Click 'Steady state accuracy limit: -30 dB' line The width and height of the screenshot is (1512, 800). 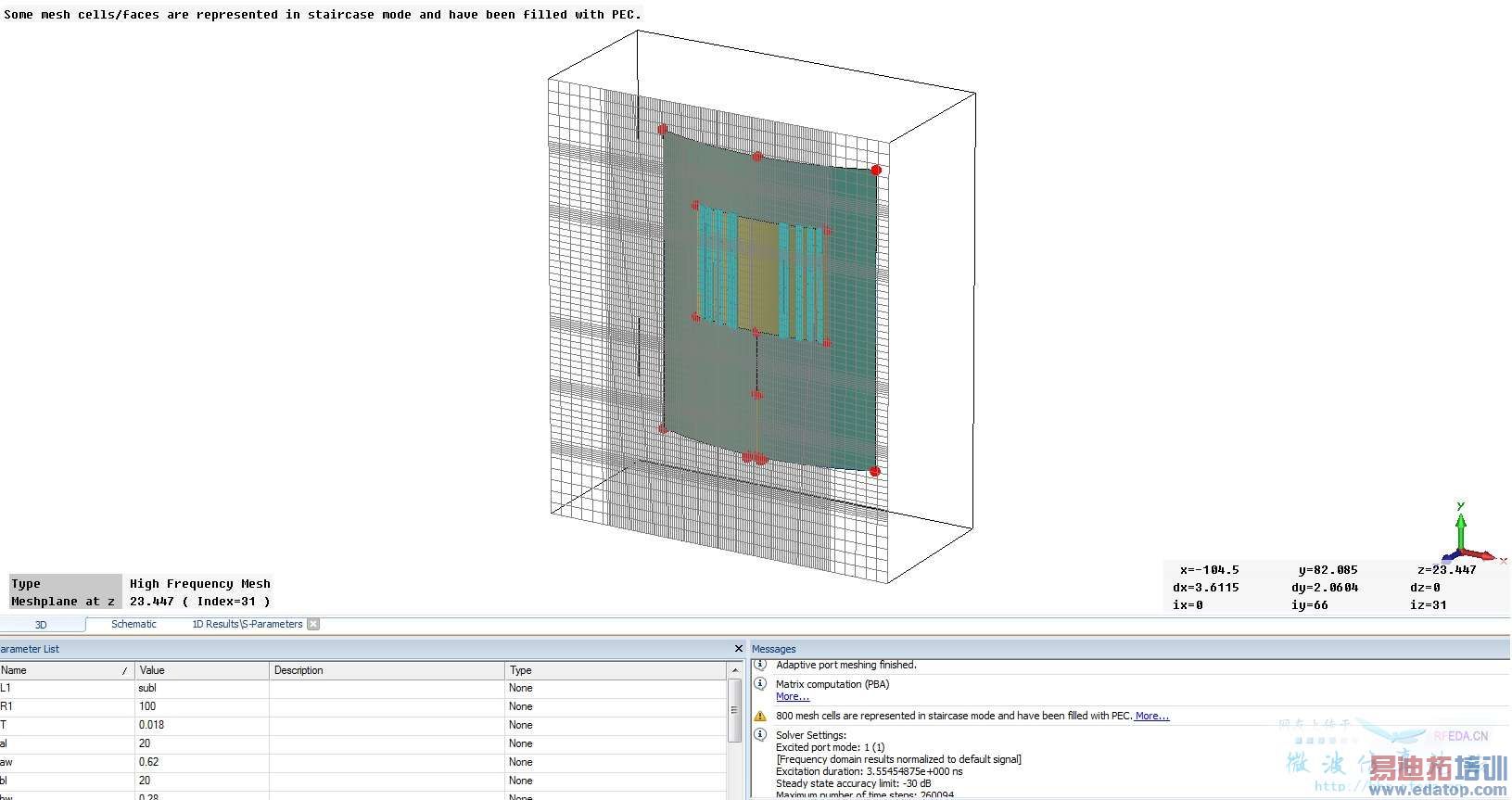click(853, 783)
